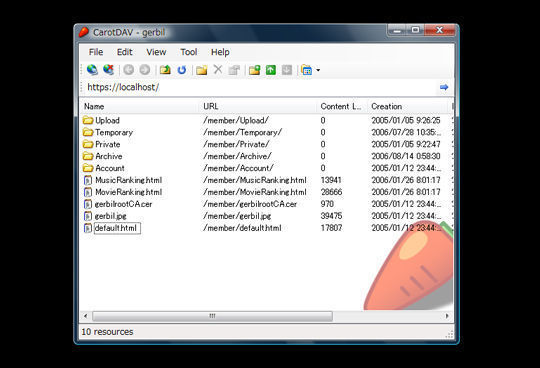Click the folder icon with green plus

pos(255,70)
